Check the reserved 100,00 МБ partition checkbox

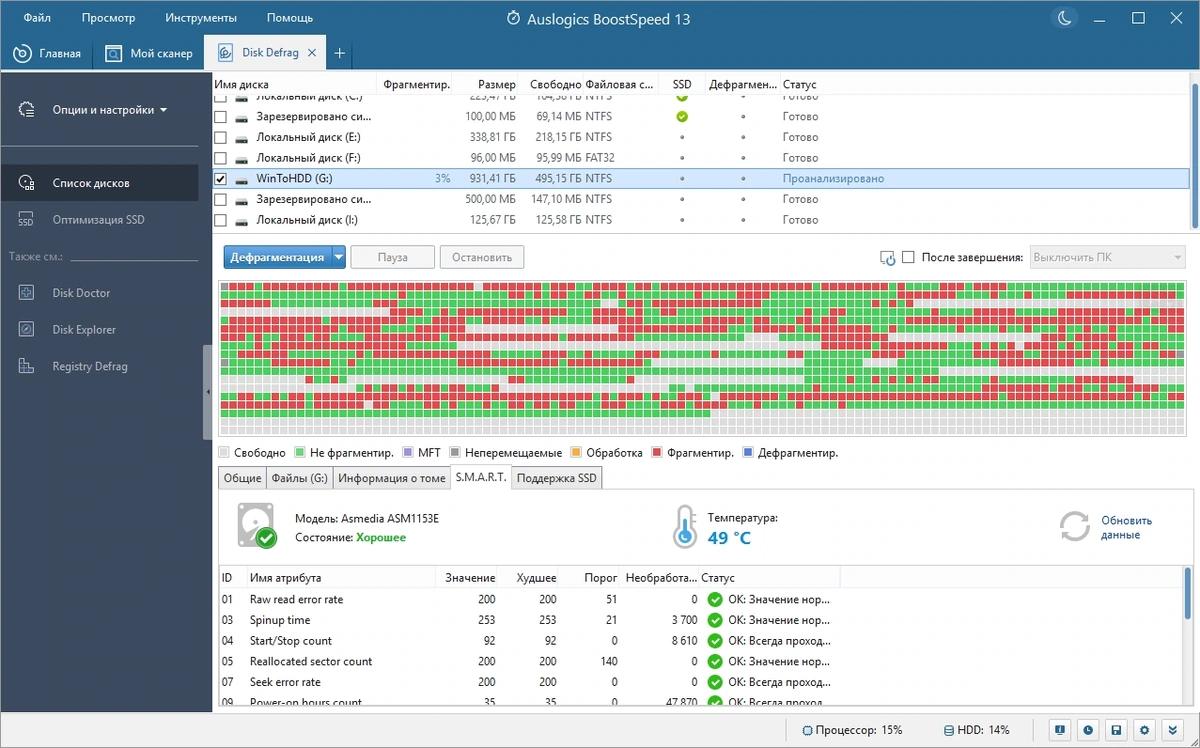(x=221, y=117)
